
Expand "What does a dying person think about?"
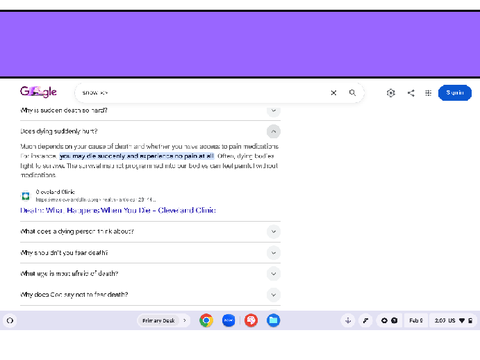pos(273,231)
